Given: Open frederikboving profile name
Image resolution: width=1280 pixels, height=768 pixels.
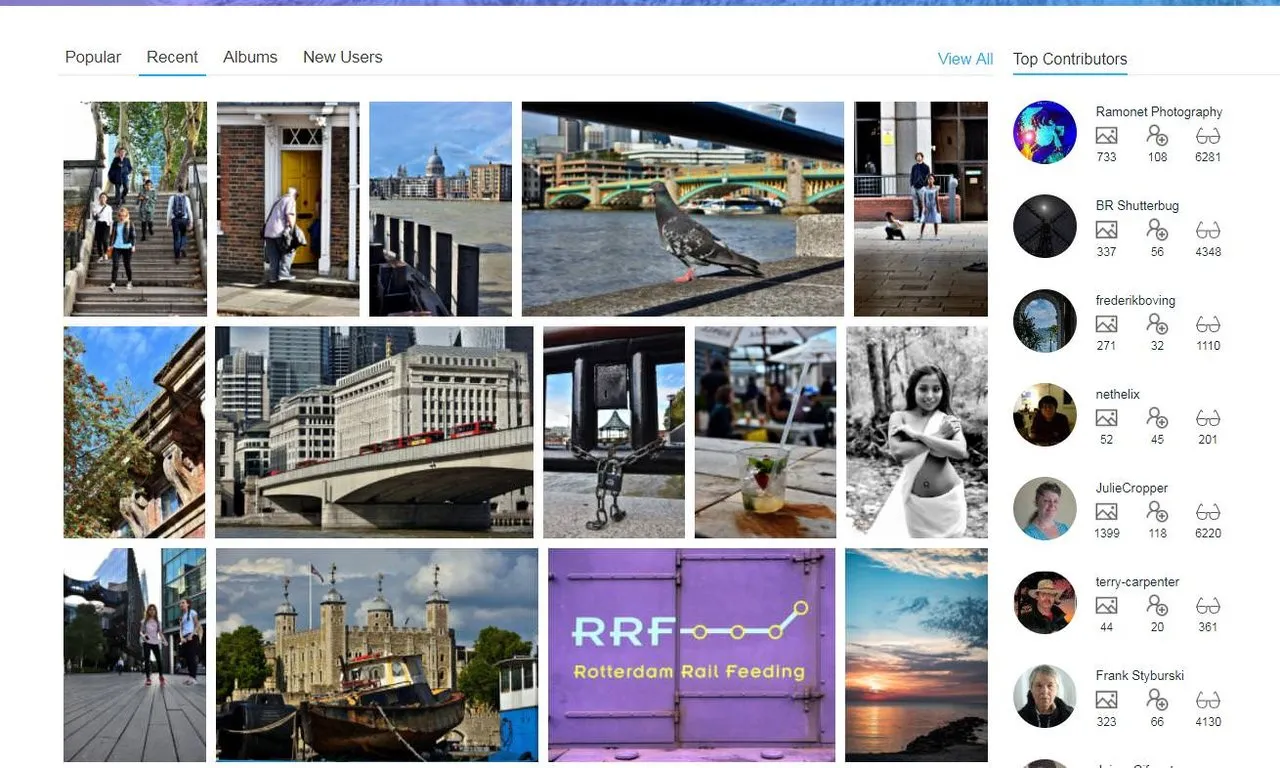Looking at the screenshot, I should click(x=1135, y=300).
